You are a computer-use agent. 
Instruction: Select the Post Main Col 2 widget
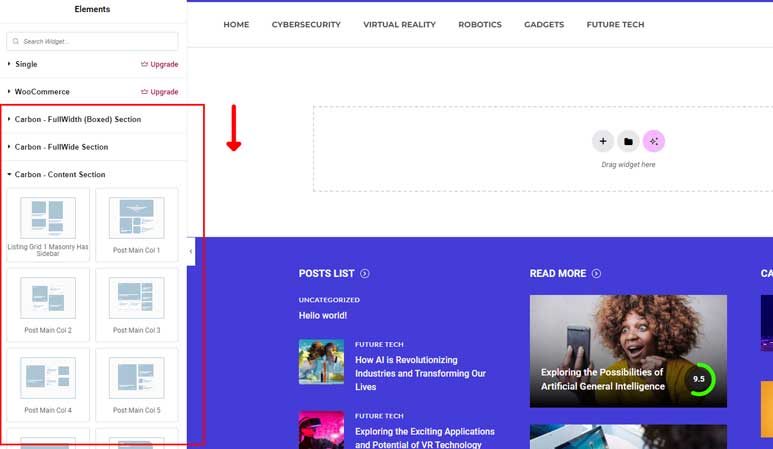[x=48, y=305]
